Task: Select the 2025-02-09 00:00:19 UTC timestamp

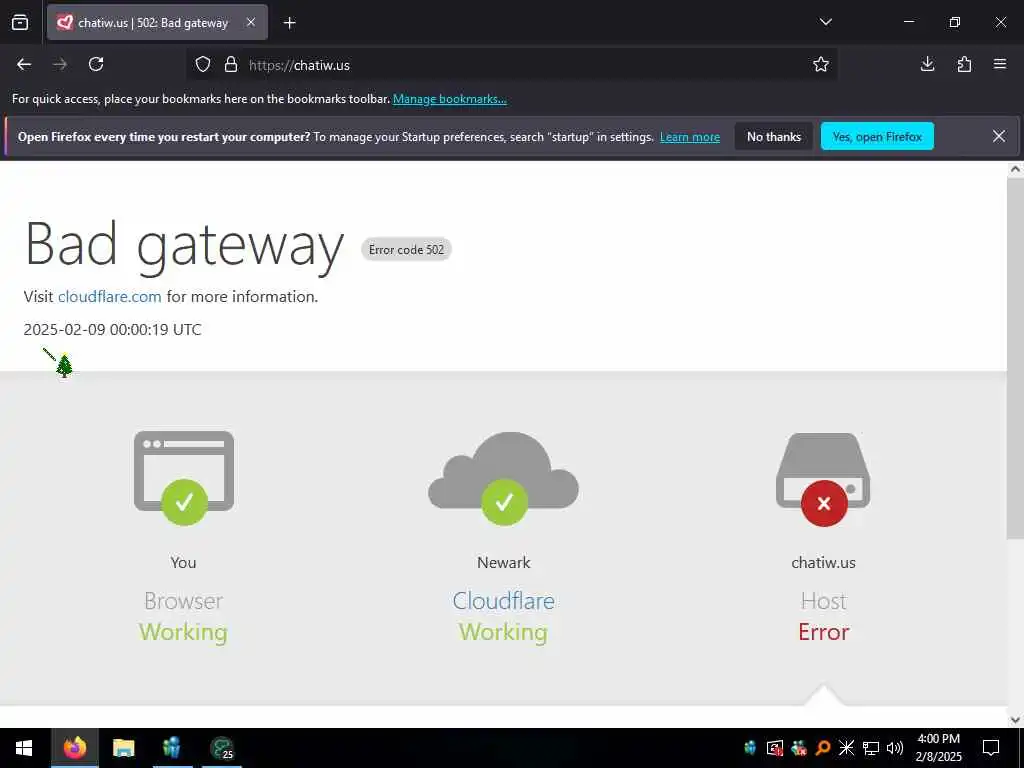Action: click(112, 329)
